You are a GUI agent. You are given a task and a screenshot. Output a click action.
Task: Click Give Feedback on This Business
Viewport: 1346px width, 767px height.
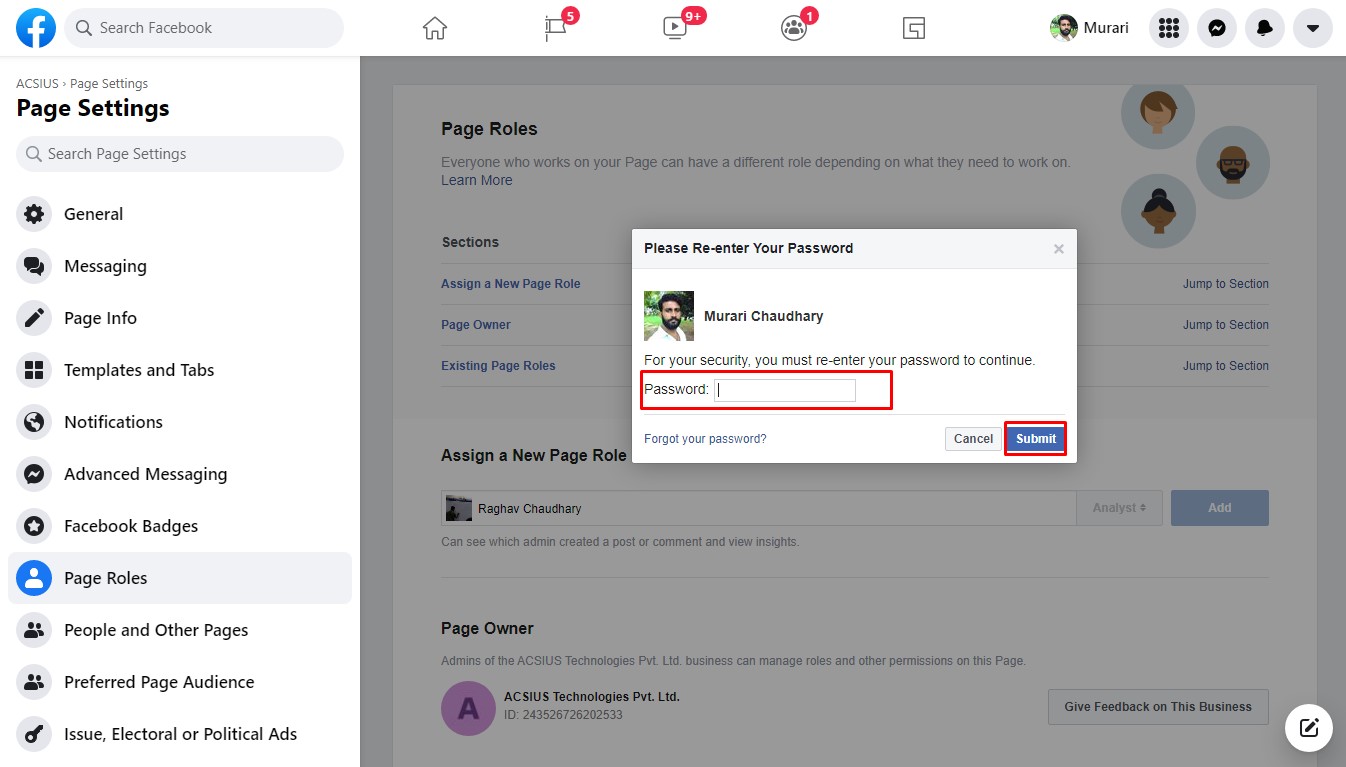[1157, 706]
